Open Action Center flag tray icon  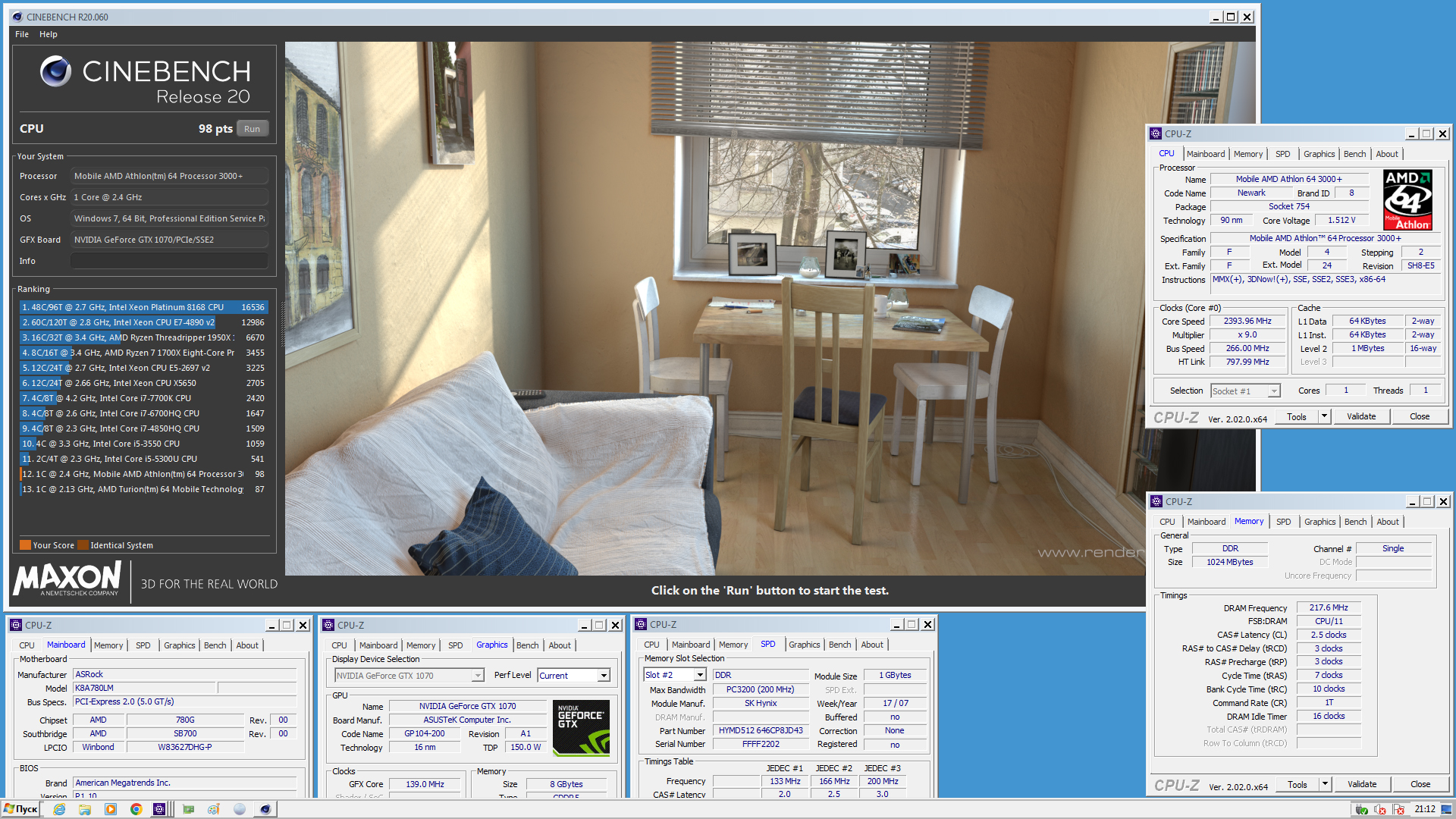point(1398,810)
